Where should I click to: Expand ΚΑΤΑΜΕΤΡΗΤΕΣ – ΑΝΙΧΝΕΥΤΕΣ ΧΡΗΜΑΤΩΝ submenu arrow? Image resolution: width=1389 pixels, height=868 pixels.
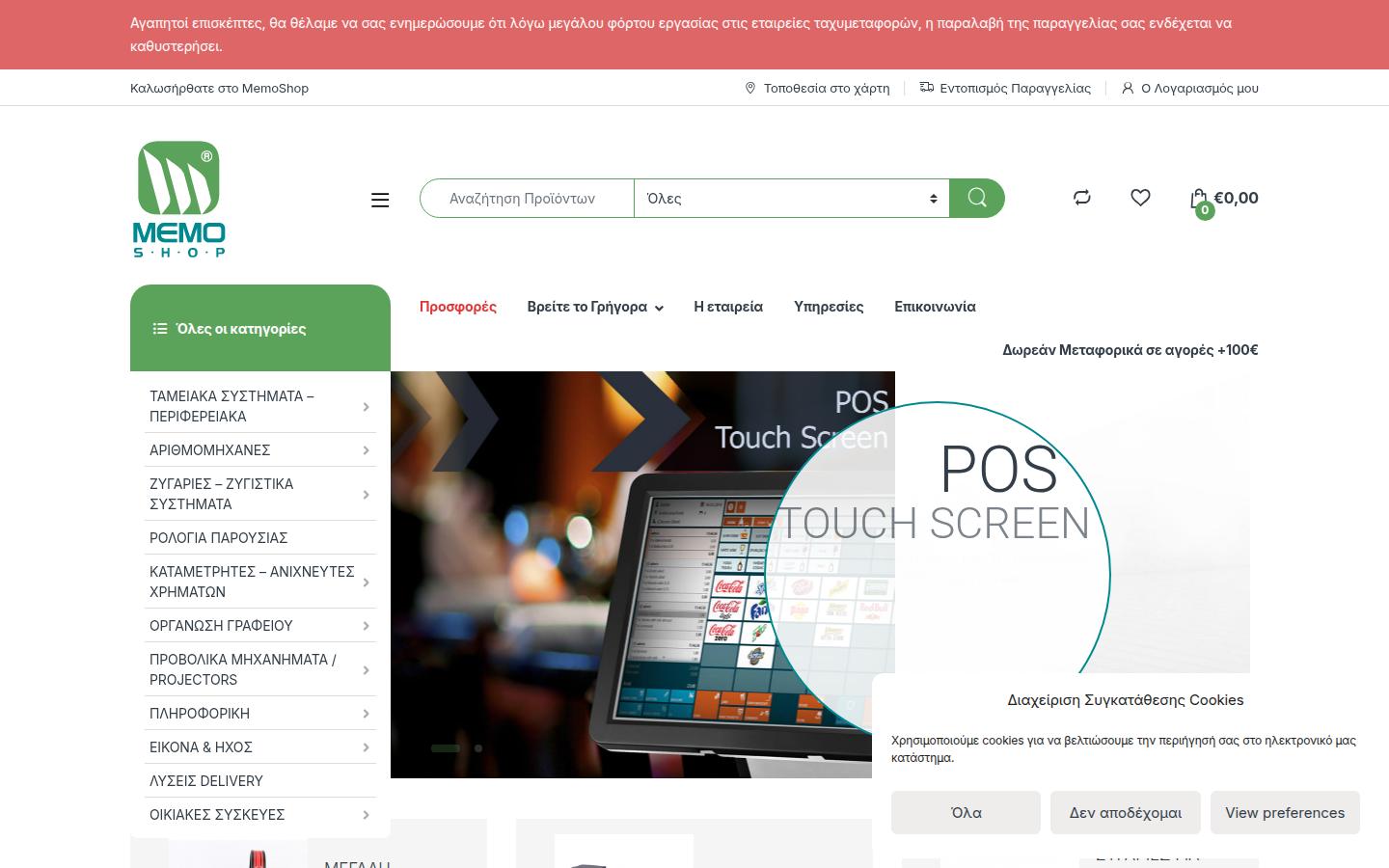366,583
